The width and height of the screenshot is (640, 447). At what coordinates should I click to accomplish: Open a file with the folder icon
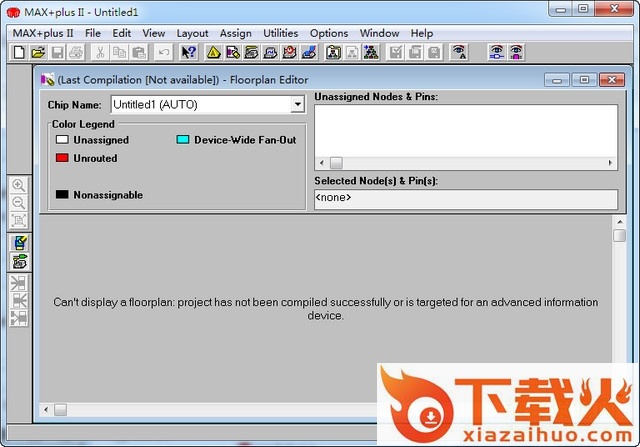click(x=38, y=52)
